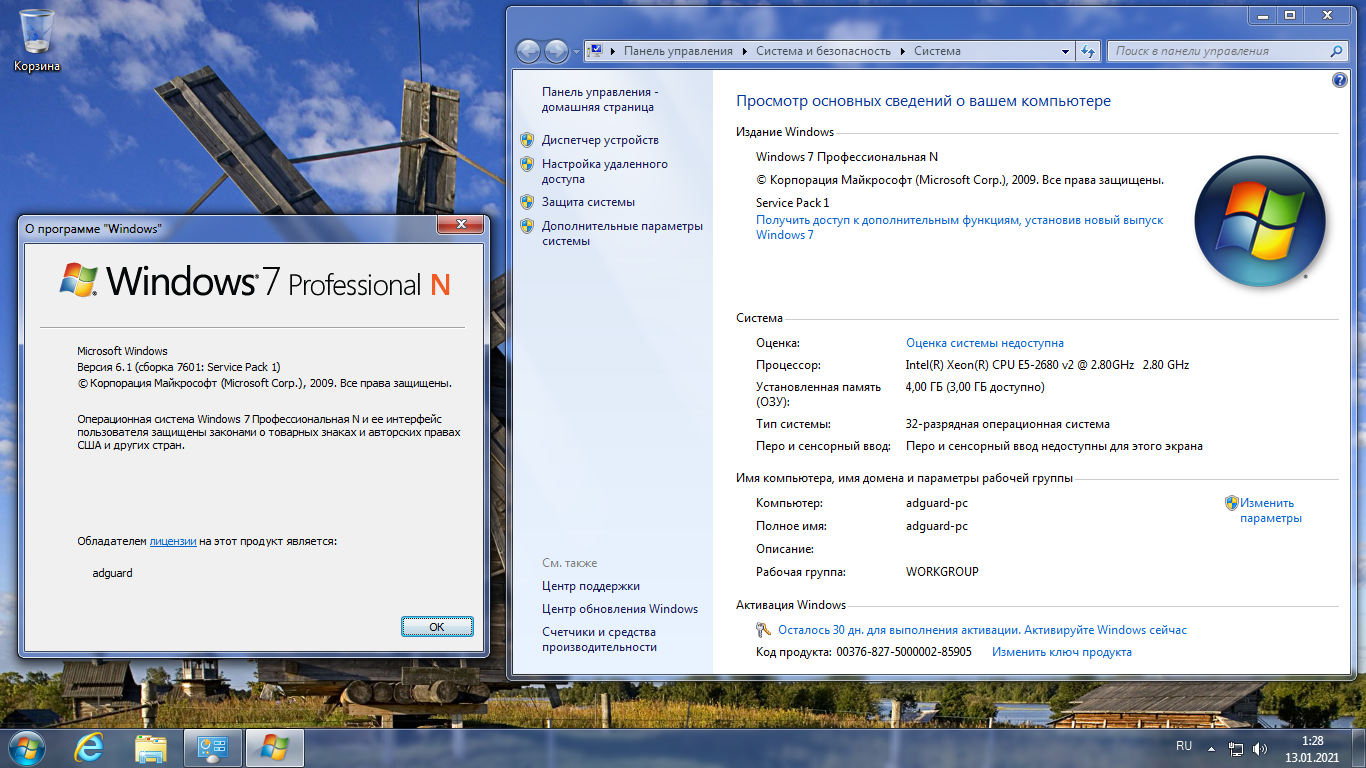Expand the arrow after Панель управления breadcrumb
Image resolution: width=1366 pixels, height=768 pixels.
tap(744, 51)
